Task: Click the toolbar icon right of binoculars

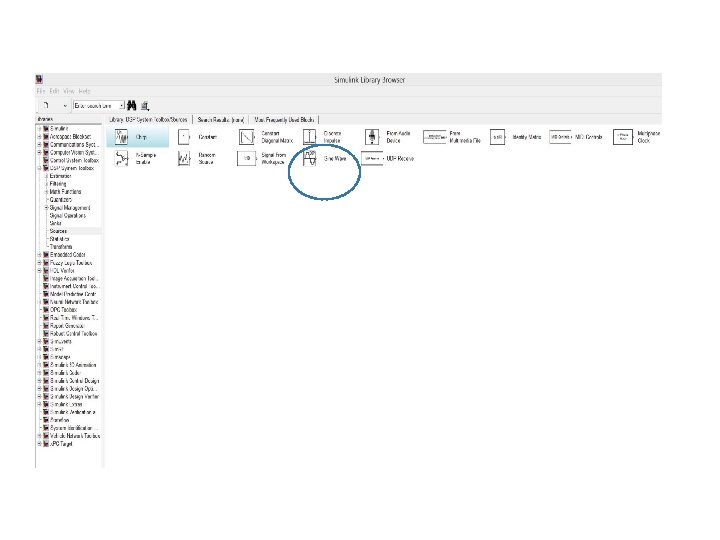Action: point(145,106)
